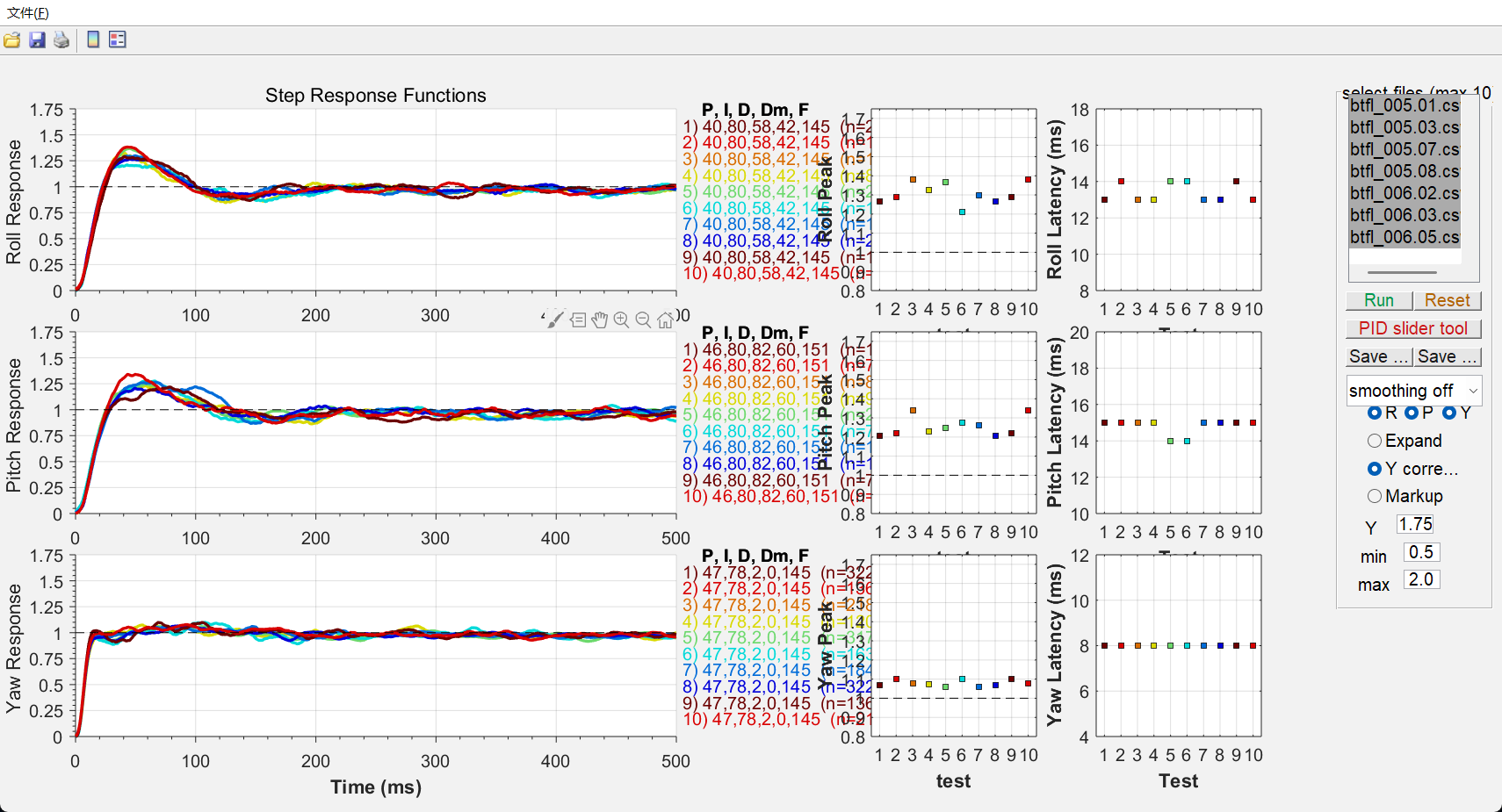Open the 文件(F) menu
The width and height of the screenshot is (1502, 812).
pyautogui.click(x=26, y=13)
